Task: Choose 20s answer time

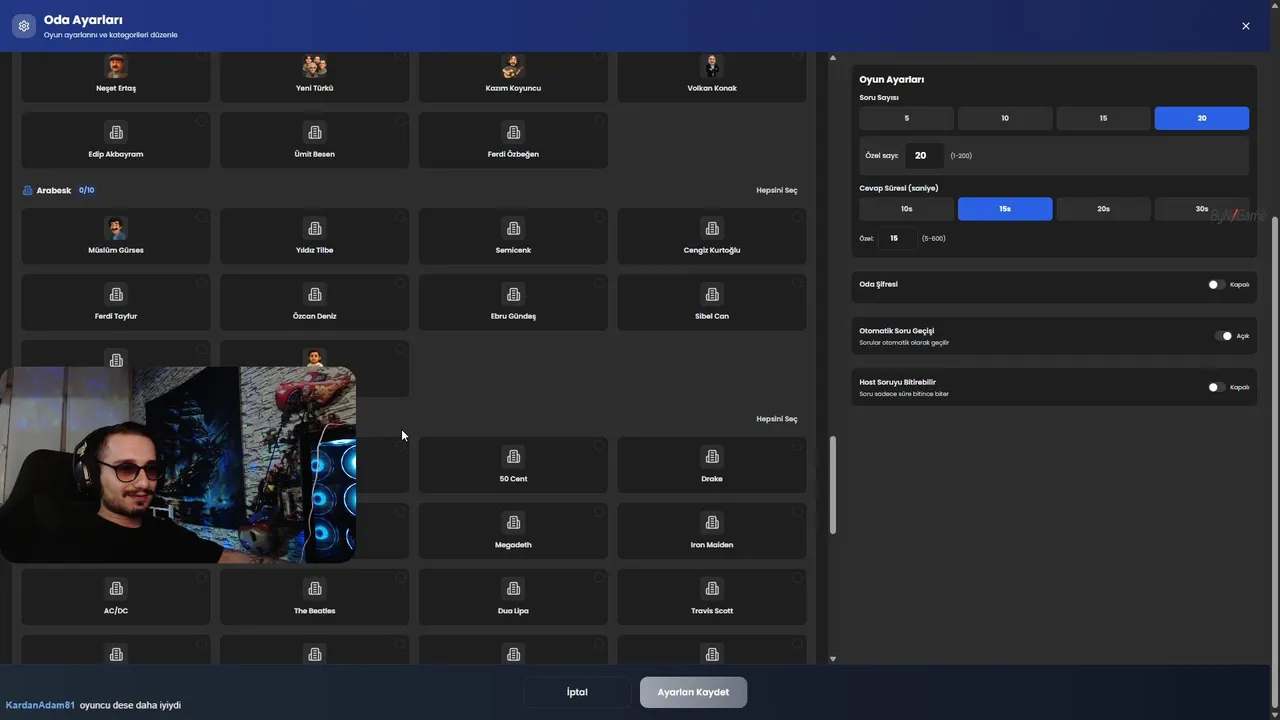Action: point(1103,209)
